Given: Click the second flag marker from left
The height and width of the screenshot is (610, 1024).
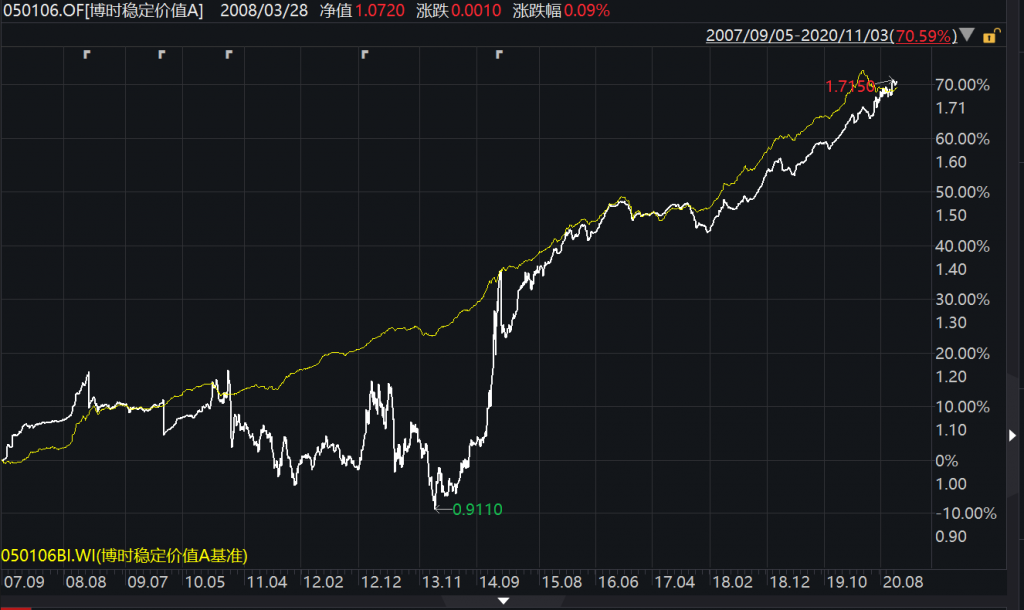Looking at the screenshot, I should (162, 54).
